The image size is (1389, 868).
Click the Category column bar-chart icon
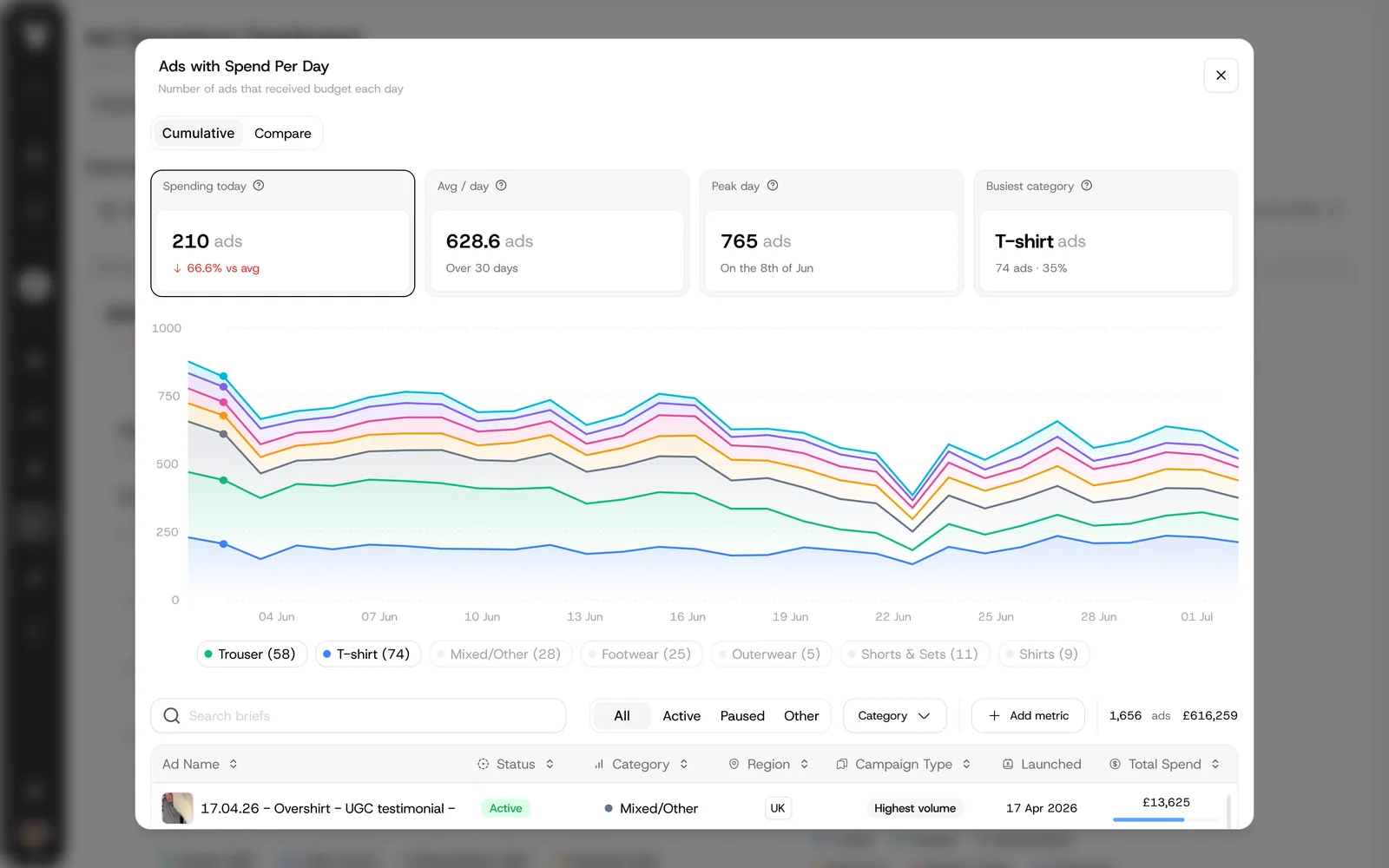[599, 764]
